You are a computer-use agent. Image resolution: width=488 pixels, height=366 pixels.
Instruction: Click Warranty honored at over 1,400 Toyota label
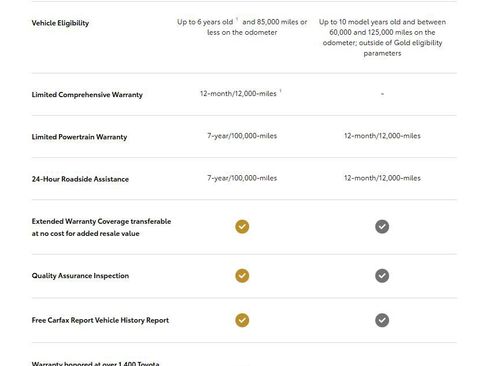(x=95, y=363)
